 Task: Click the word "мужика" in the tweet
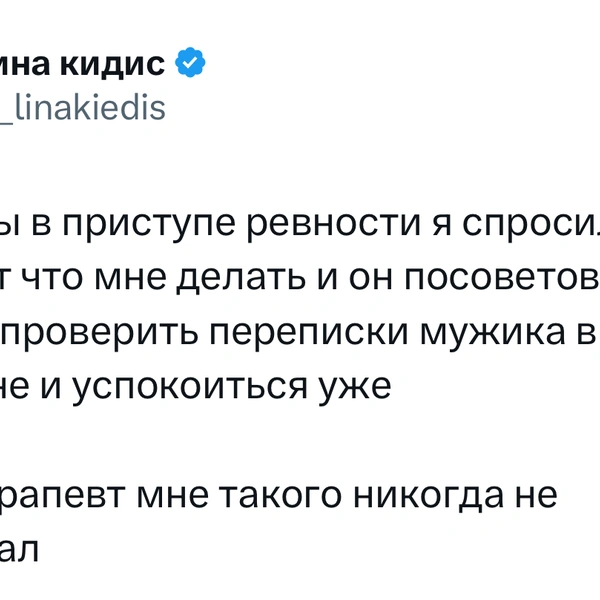pos(493,334)
